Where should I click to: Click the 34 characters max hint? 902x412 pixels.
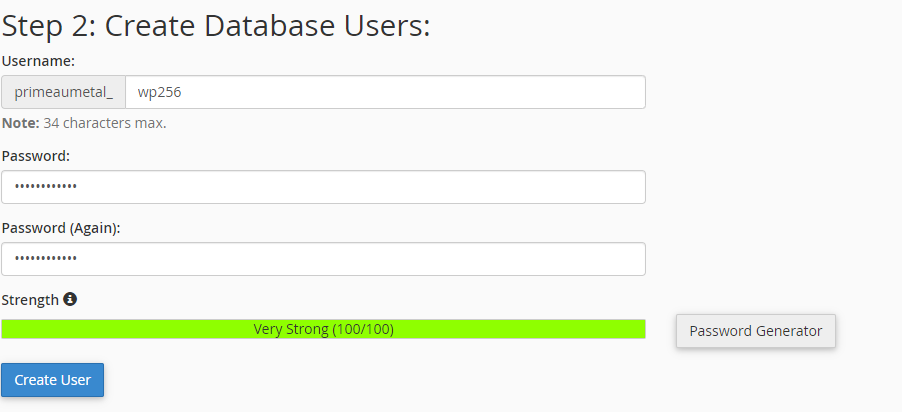click(x=105, y=123)
